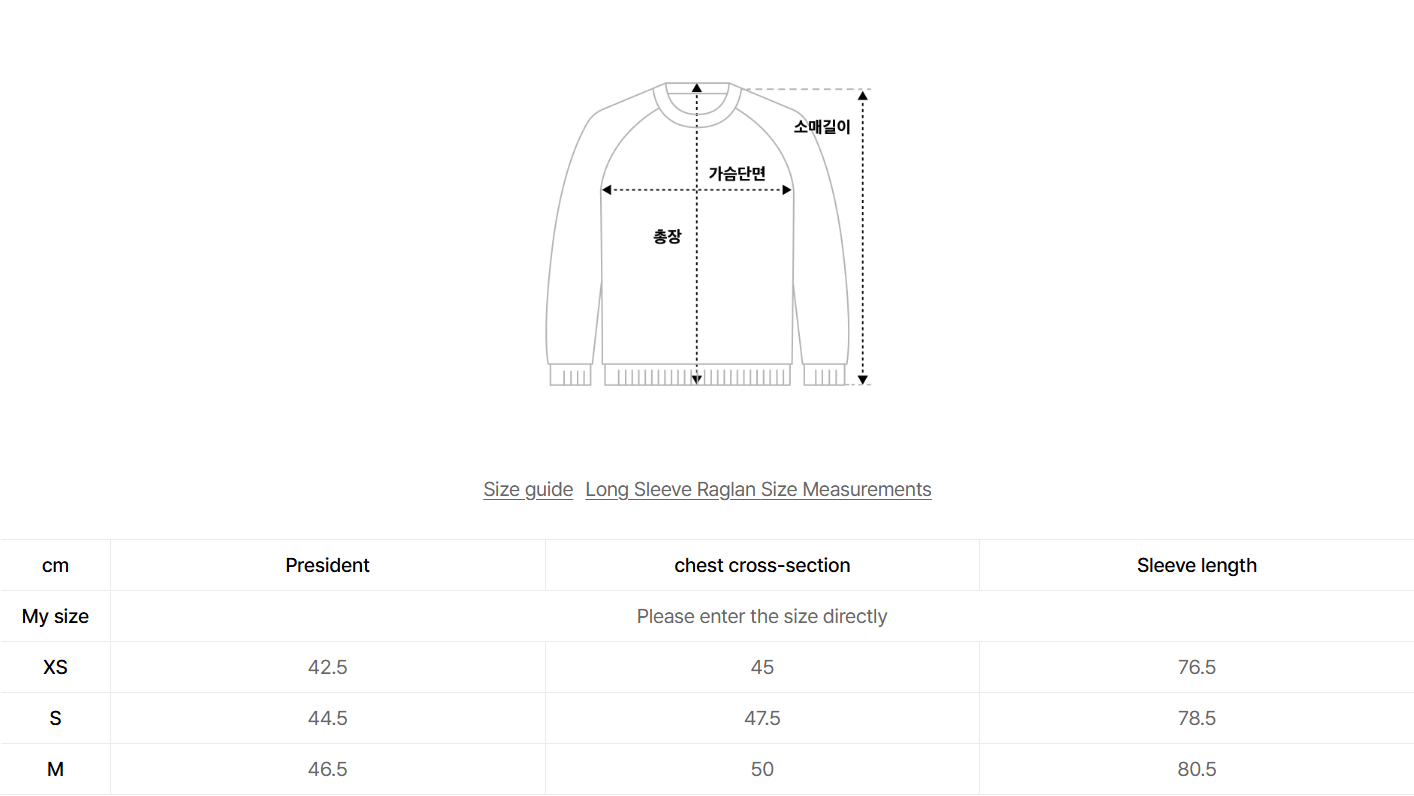Click the 47.5 chest value for S
1414x796 pixels.
(762, 718)
